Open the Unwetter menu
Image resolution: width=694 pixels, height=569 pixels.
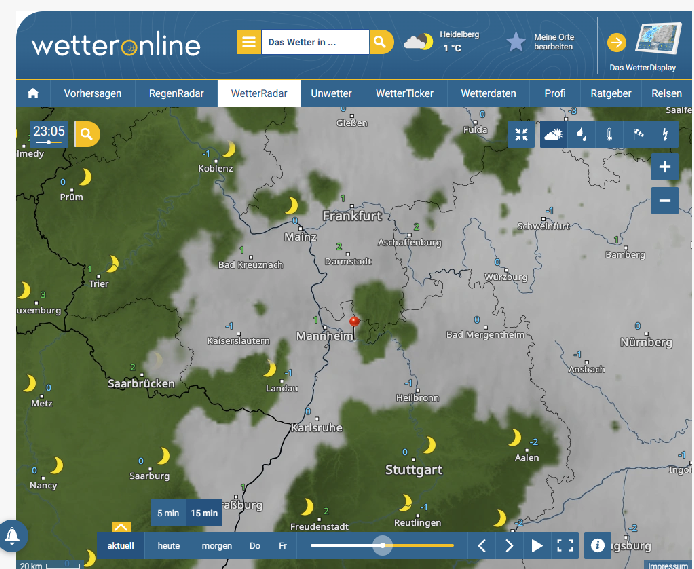331,93
